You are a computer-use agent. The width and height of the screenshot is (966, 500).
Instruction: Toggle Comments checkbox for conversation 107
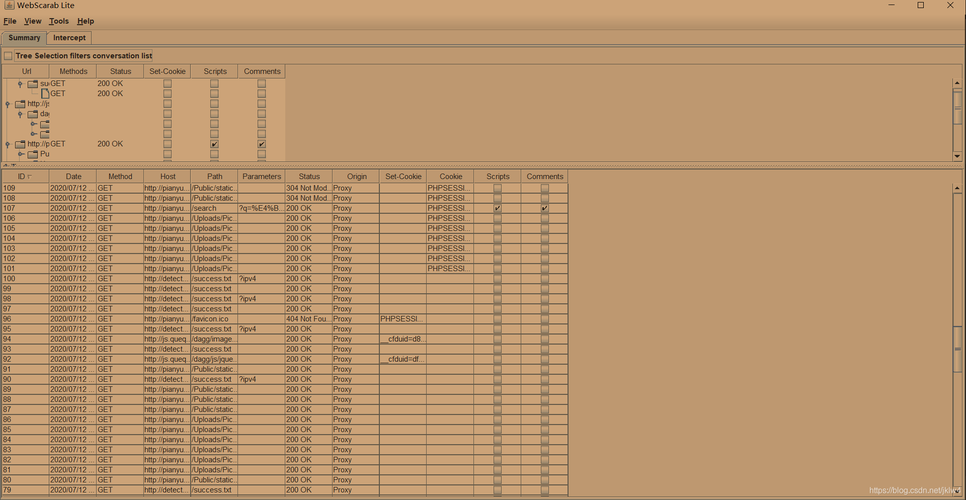point(545,208)
